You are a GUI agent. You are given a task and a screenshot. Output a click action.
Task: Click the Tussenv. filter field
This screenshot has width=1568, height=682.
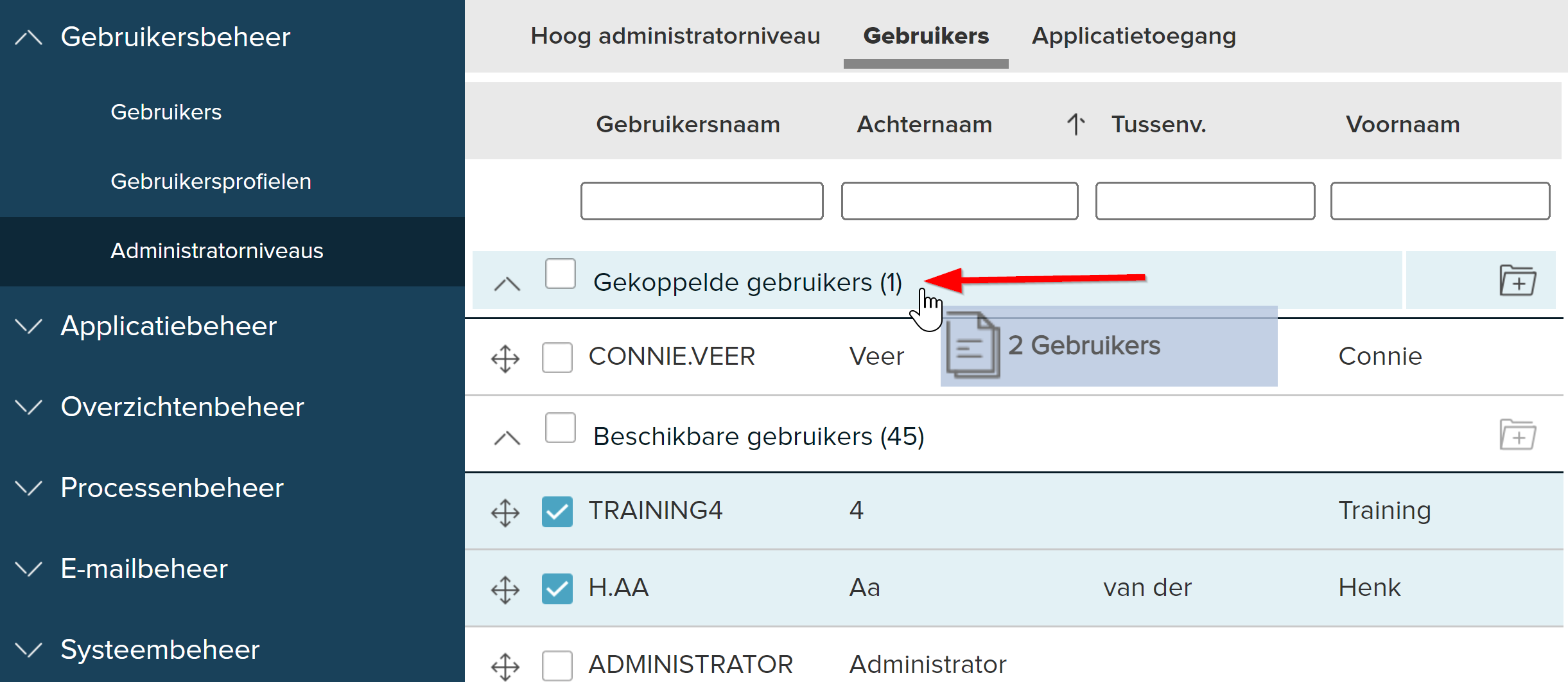pyautogui.click(x=1205, y=201)
